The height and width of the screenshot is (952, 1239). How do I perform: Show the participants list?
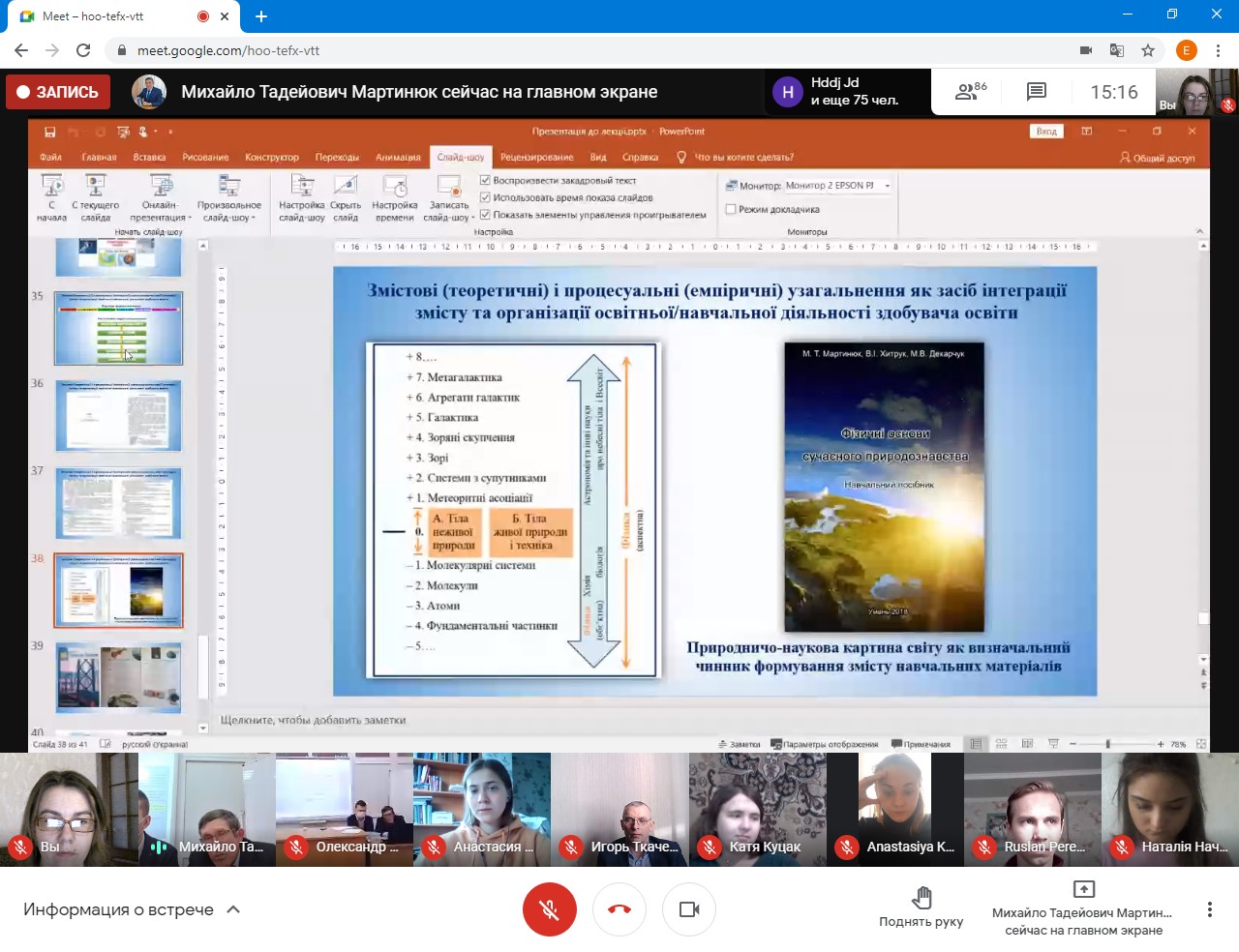click(970, 92)
